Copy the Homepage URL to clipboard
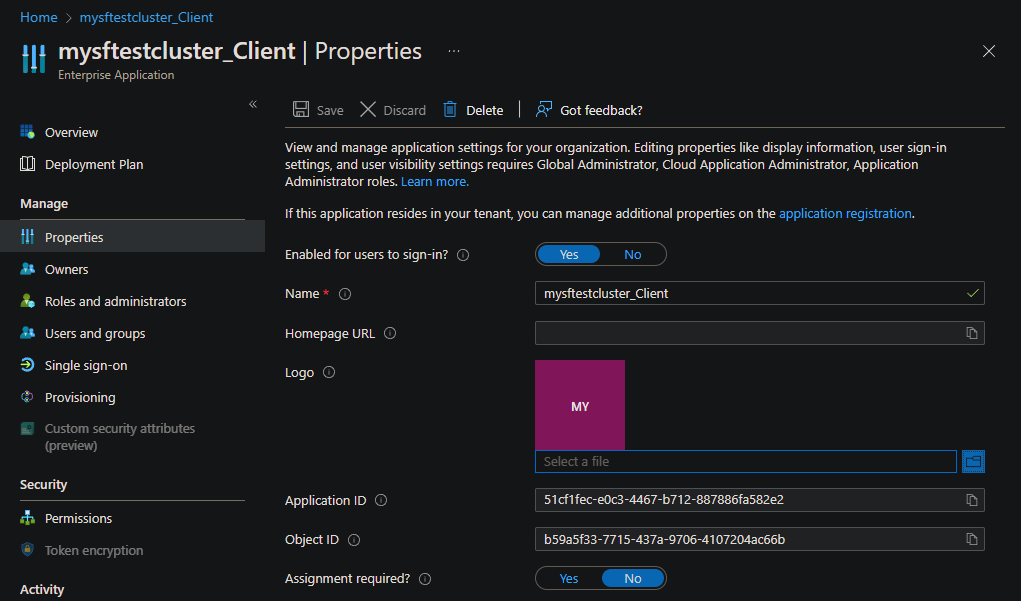1021x601 pixels. pyautogui.click(x=972, y=333)
